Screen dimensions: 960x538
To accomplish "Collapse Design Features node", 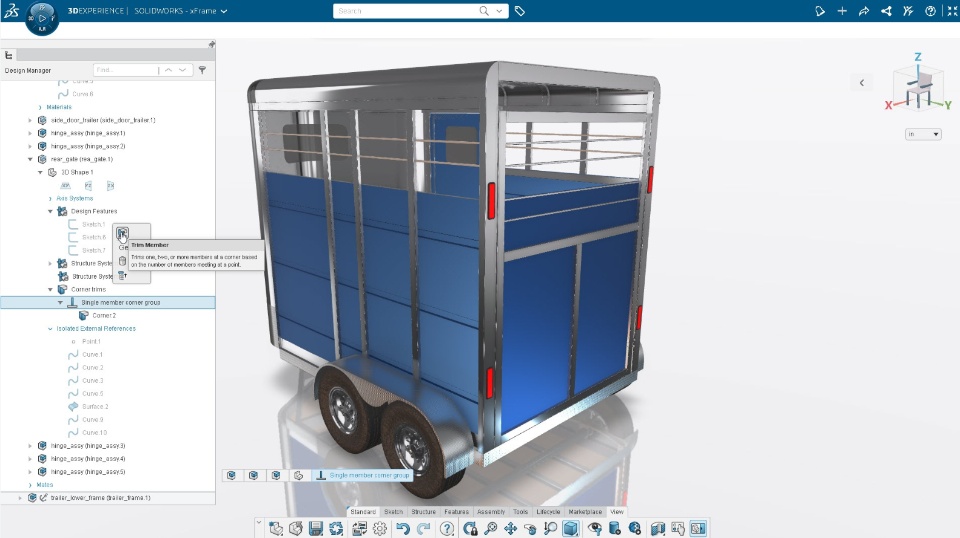I will (50, 211).
